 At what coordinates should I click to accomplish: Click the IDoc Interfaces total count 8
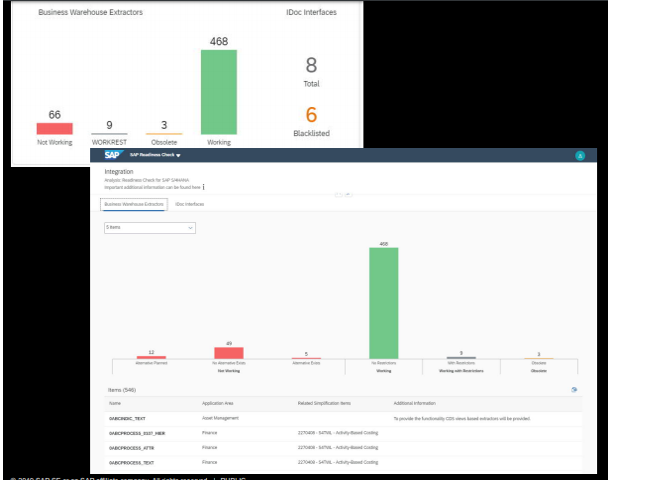coord(311,65)
